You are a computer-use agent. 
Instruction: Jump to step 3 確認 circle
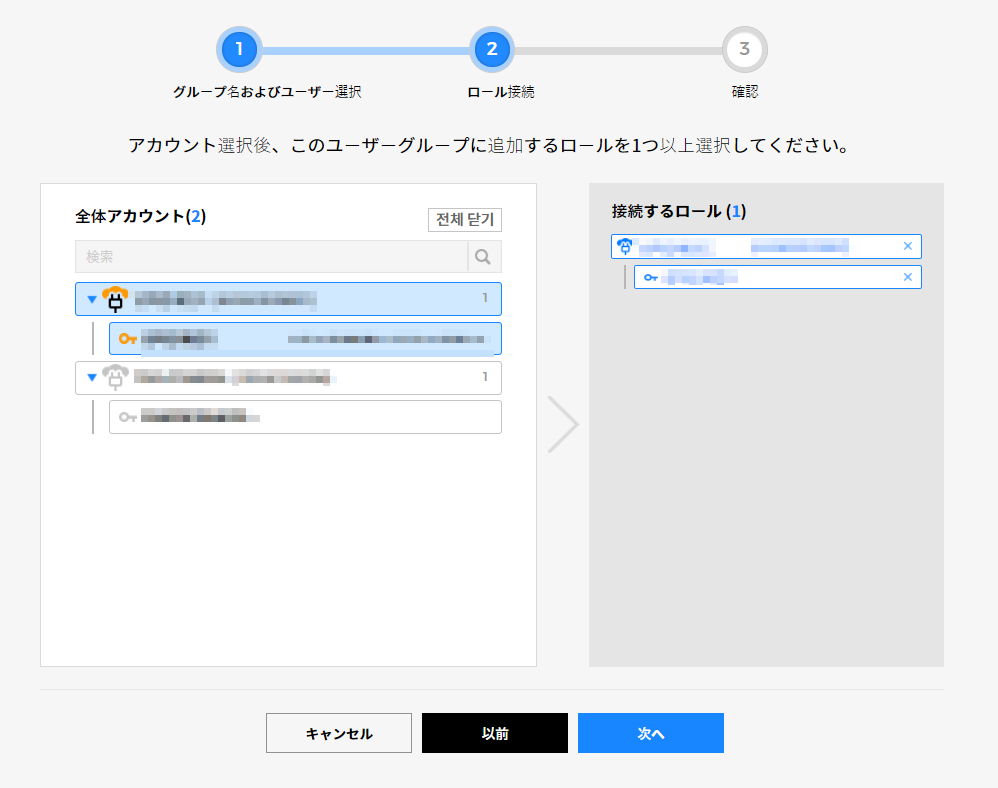point(744,49)
